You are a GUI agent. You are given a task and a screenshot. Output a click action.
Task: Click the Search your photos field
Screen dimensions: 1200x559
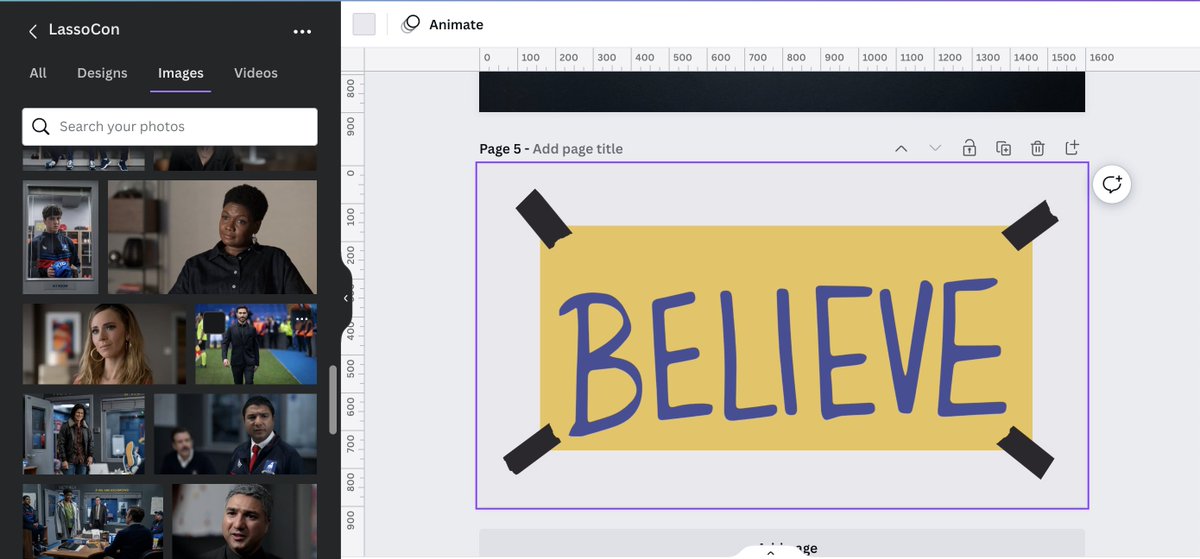(170, 127)
